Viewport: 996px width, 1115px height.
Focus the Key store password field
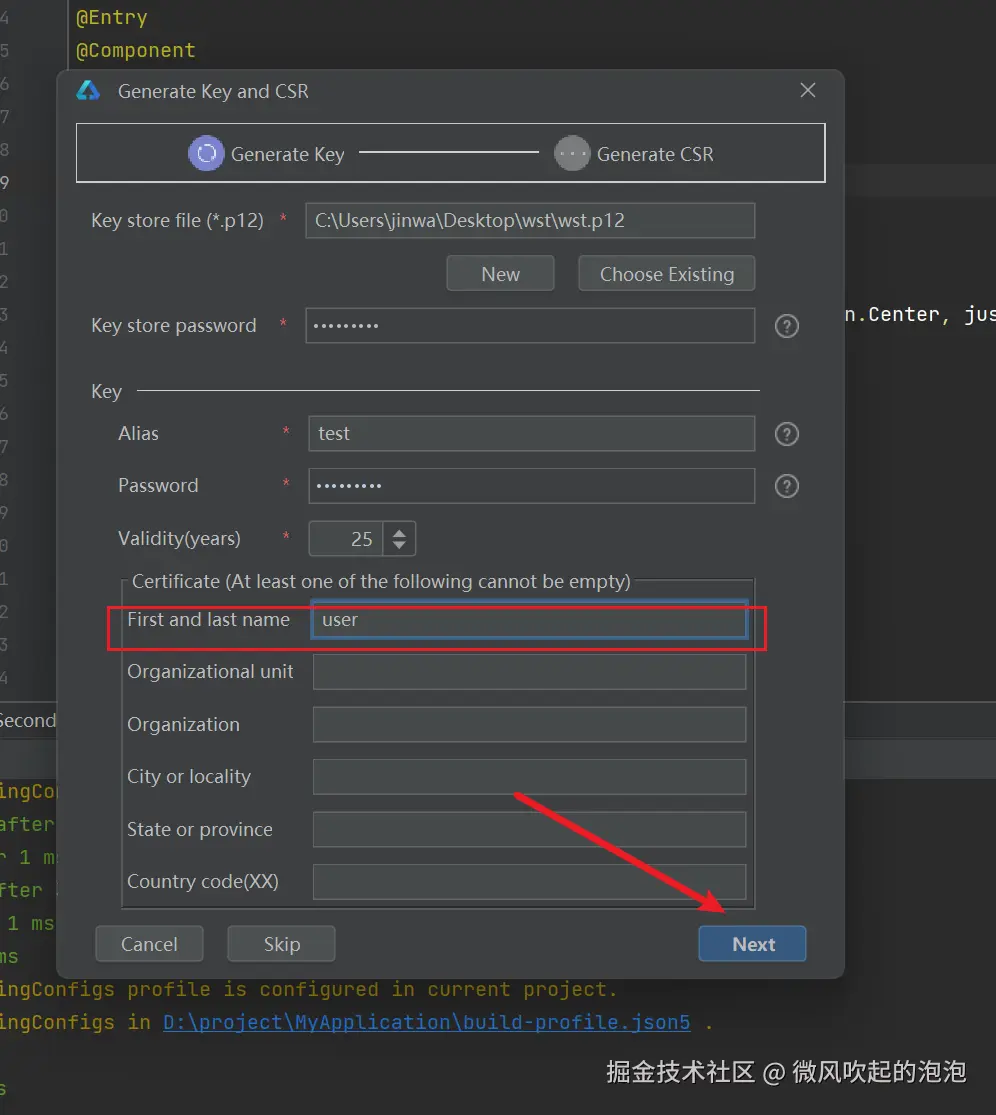pyautogui.click(x=530, y=326)
